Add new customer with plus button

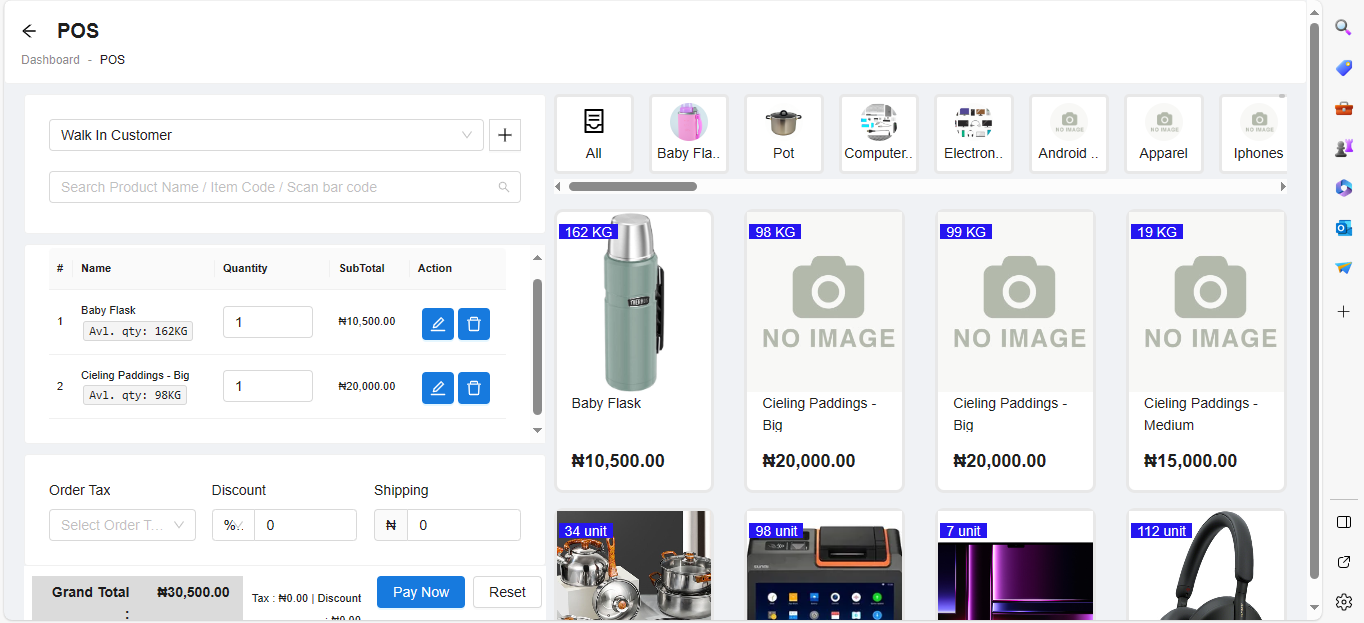tap(505, 135)
